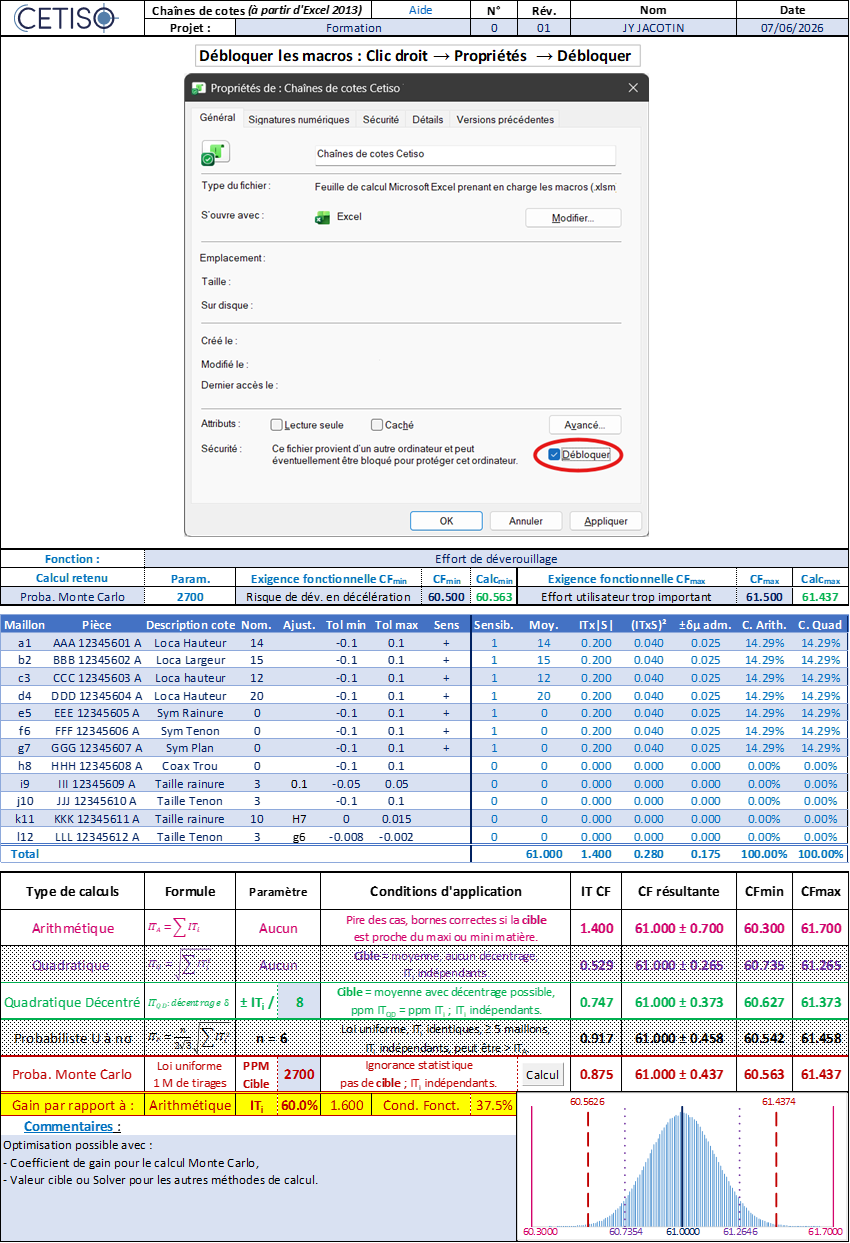Select the Param. value 2700 under Calcul retenu

[x=190, y=597]
